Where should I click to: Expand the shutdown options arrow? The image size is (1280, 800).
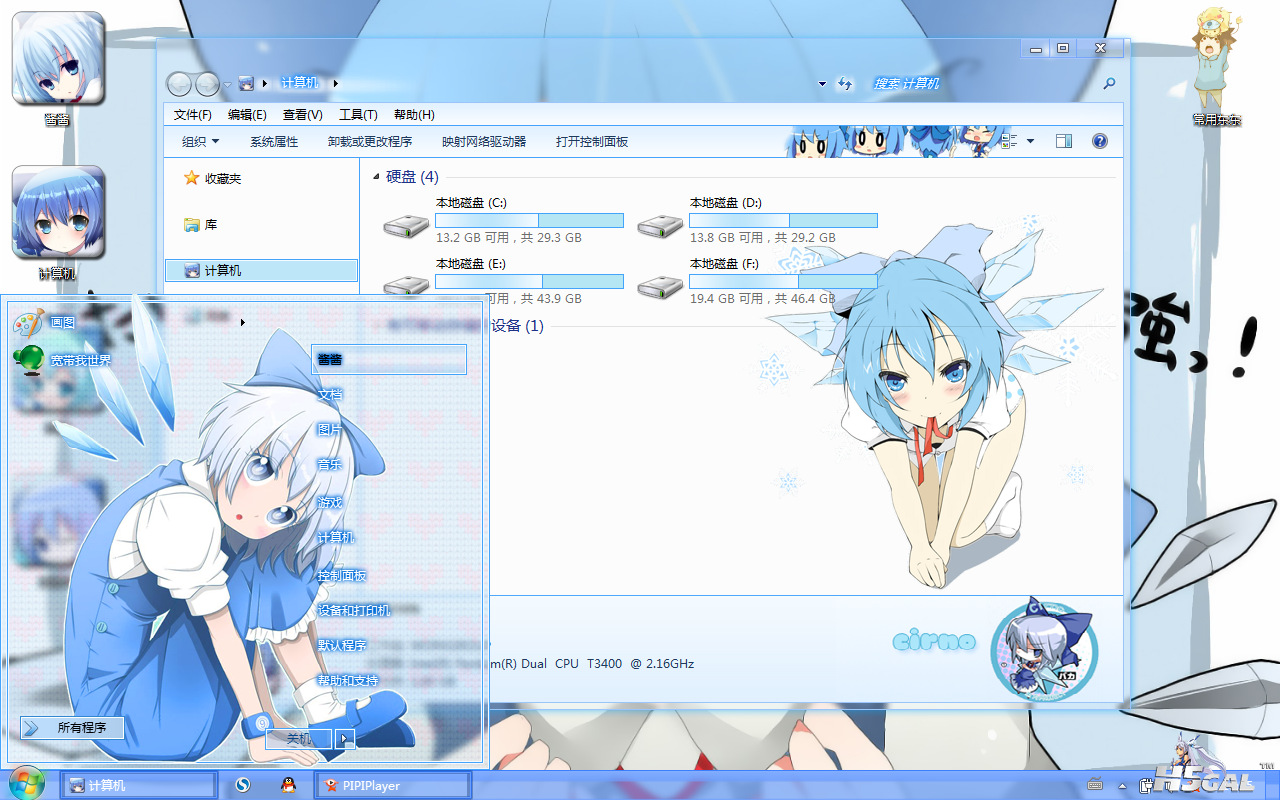pyautogui.click(x=345, y=739)
